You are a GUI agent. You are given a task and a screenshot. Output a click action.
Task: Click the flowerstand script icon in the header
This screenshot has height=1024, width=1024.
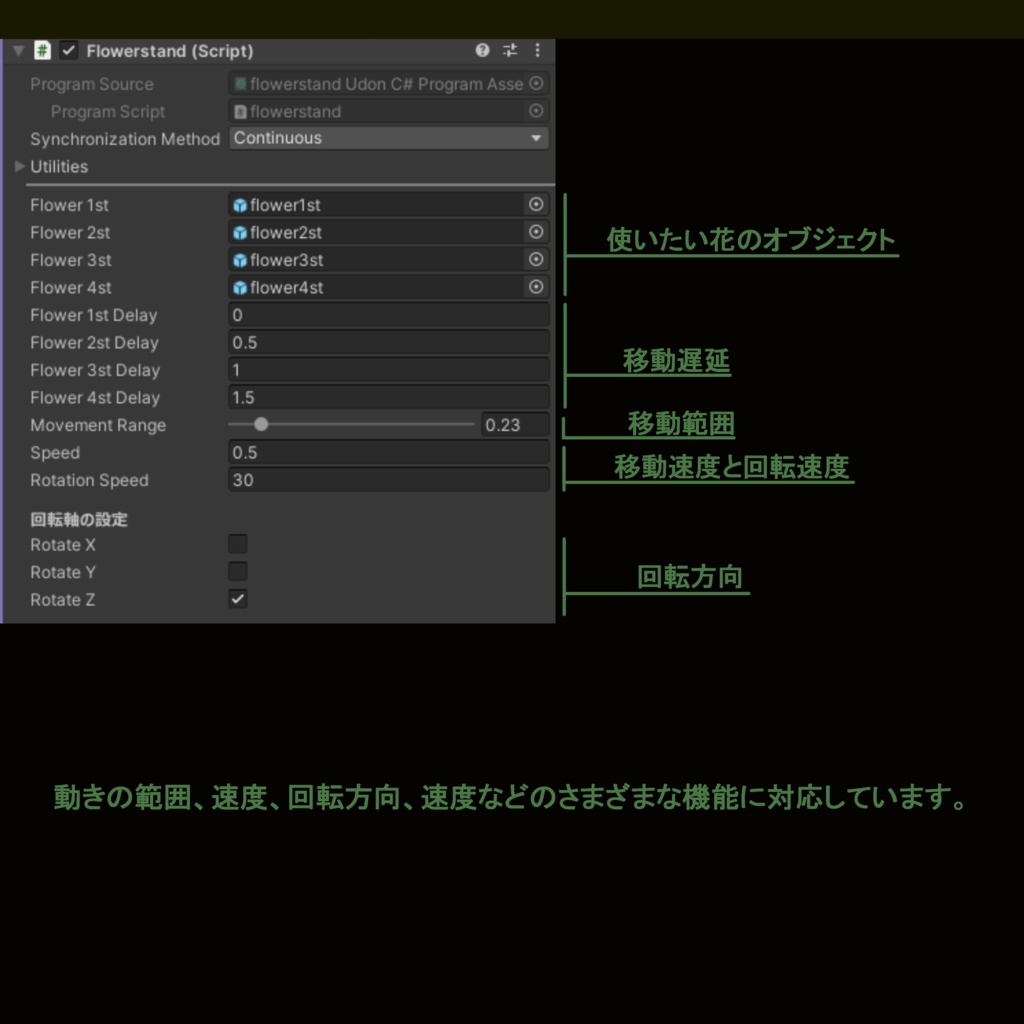click(41, 50)
